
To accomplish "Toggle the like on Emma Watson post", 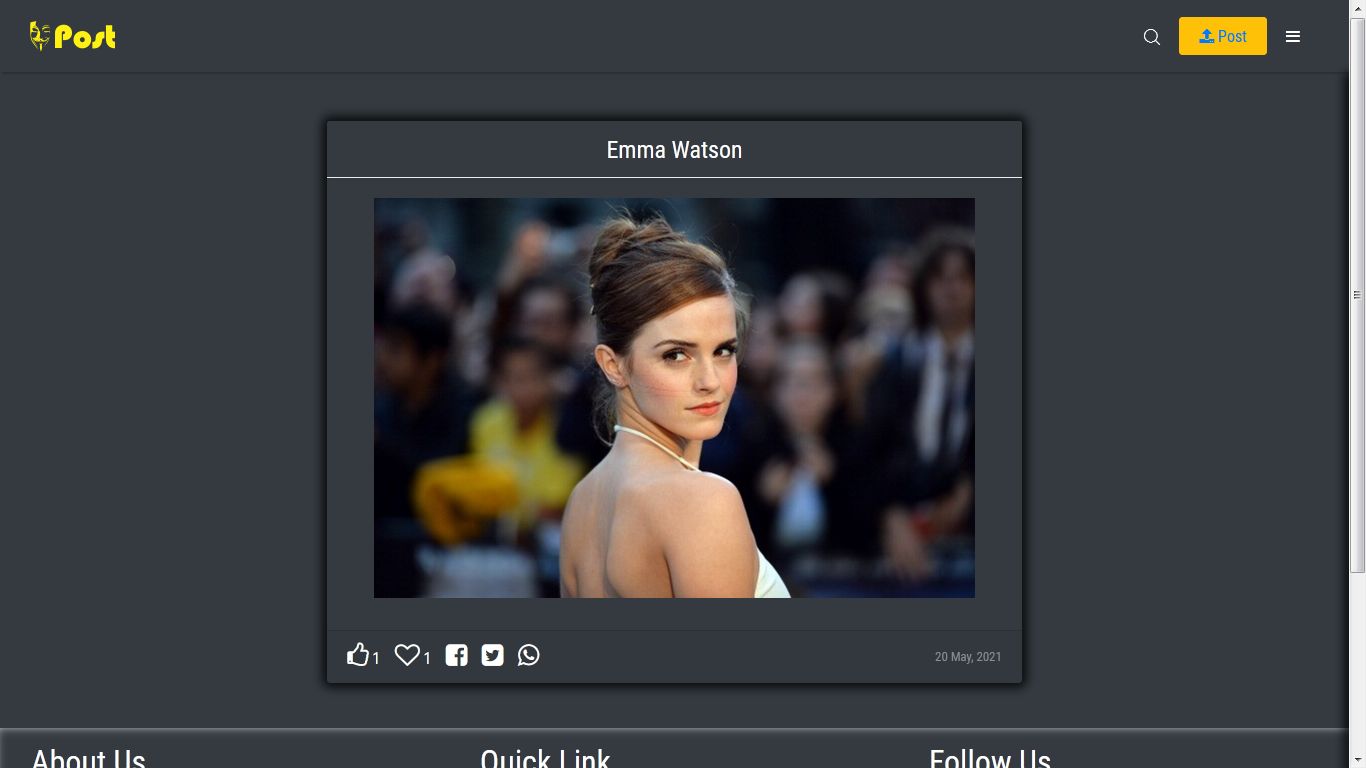I will click(358, 654).
